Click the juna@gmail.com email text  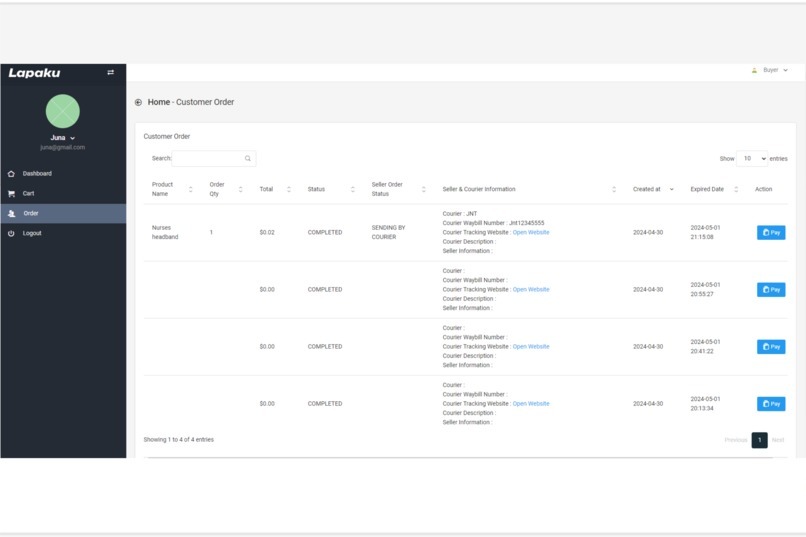pos(63,147)
